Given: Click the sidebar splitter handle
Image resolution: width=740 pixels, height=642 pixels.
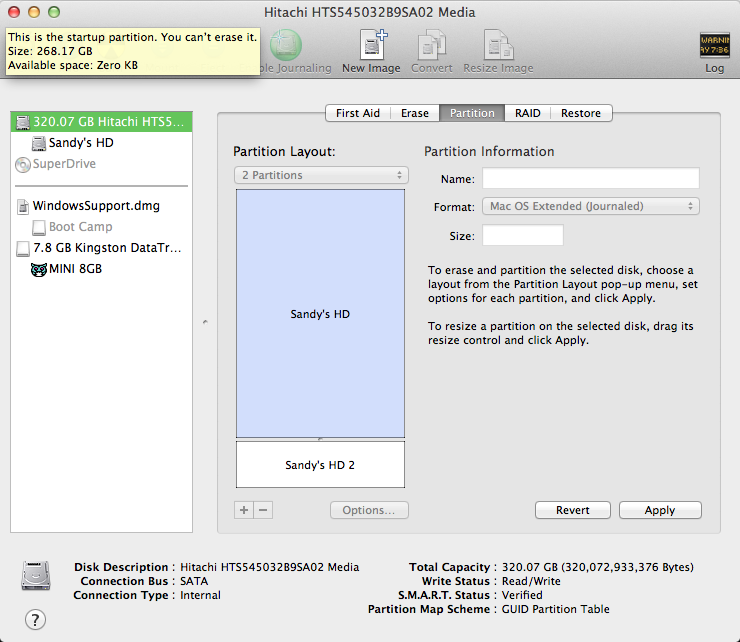Looking at the screenshot, I should point(205,322).
